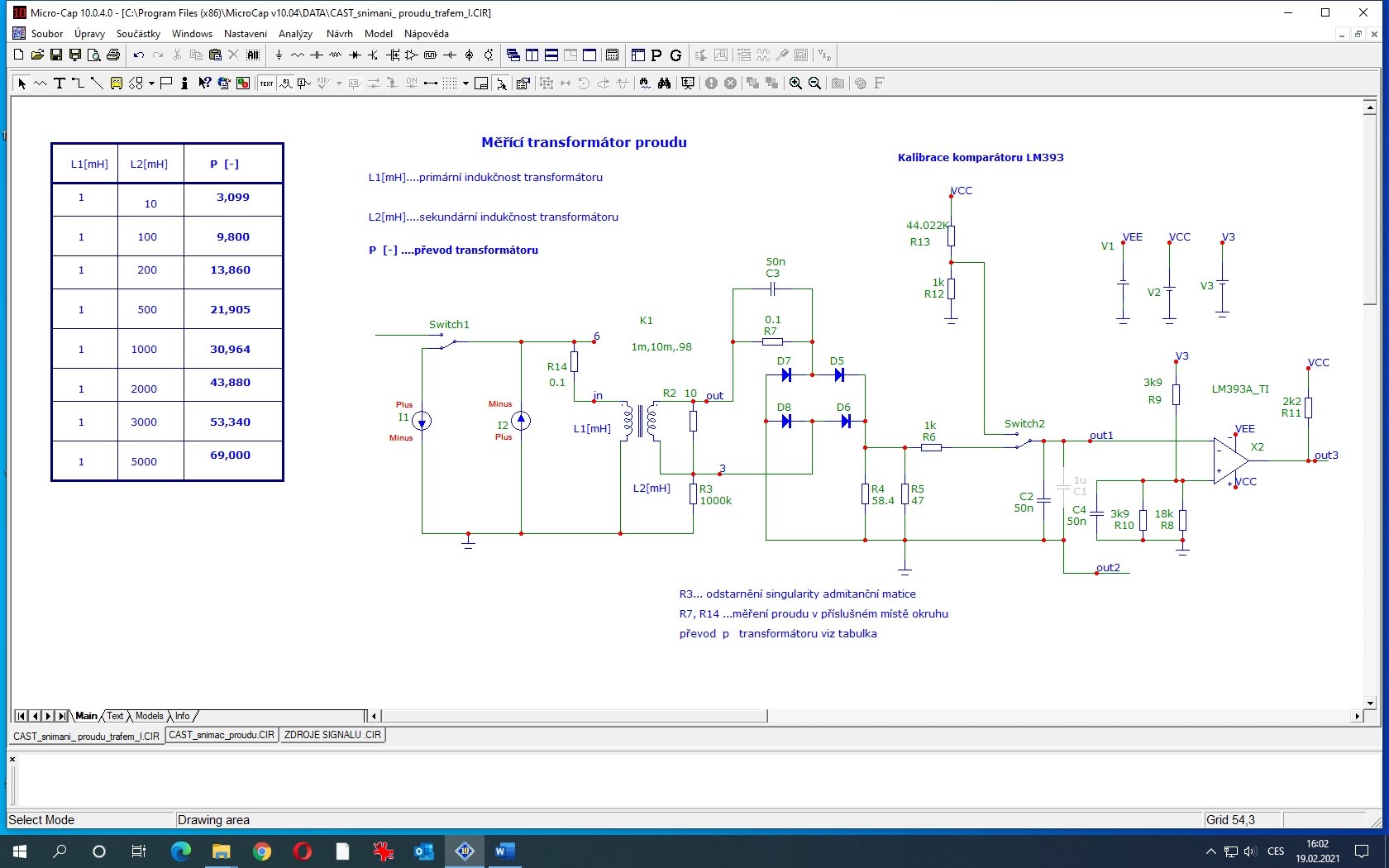Open the Analýzy menu
1389x868 pixels.
click(295, 34)
